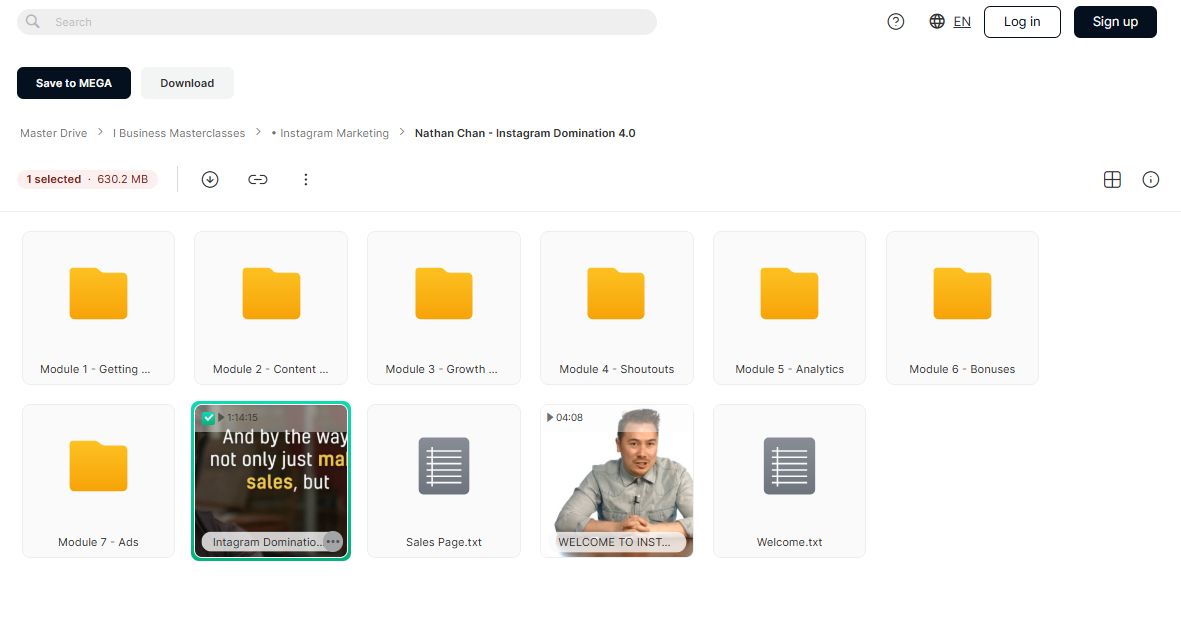Open Module 2 - Content folder
Image resolution: width=1181 pixels, height=636 pixels.
(271, 307)
